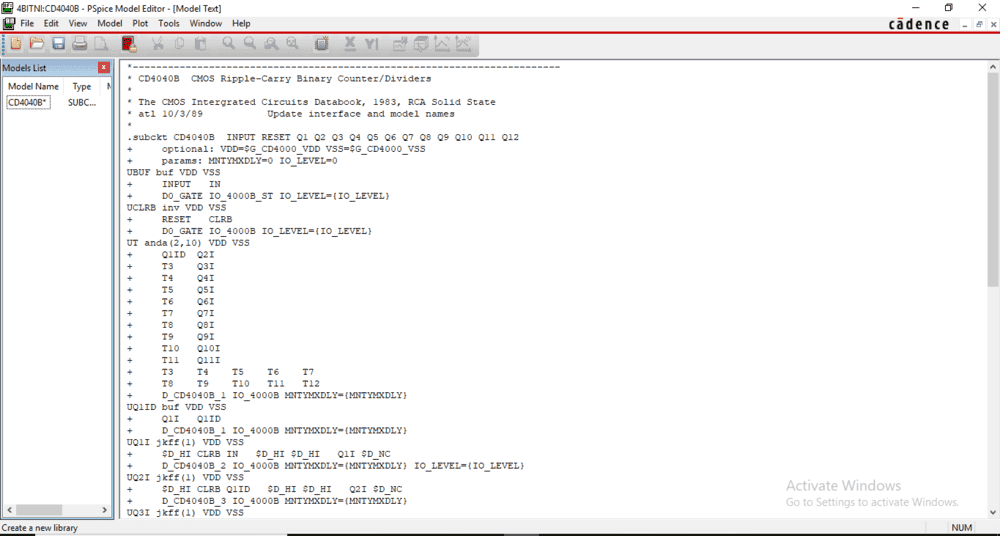Image resolution: width=1000 pixels, height=536 pixels.
Task: Select the CD4040B* model in Models List
Action: click(28, 102)
